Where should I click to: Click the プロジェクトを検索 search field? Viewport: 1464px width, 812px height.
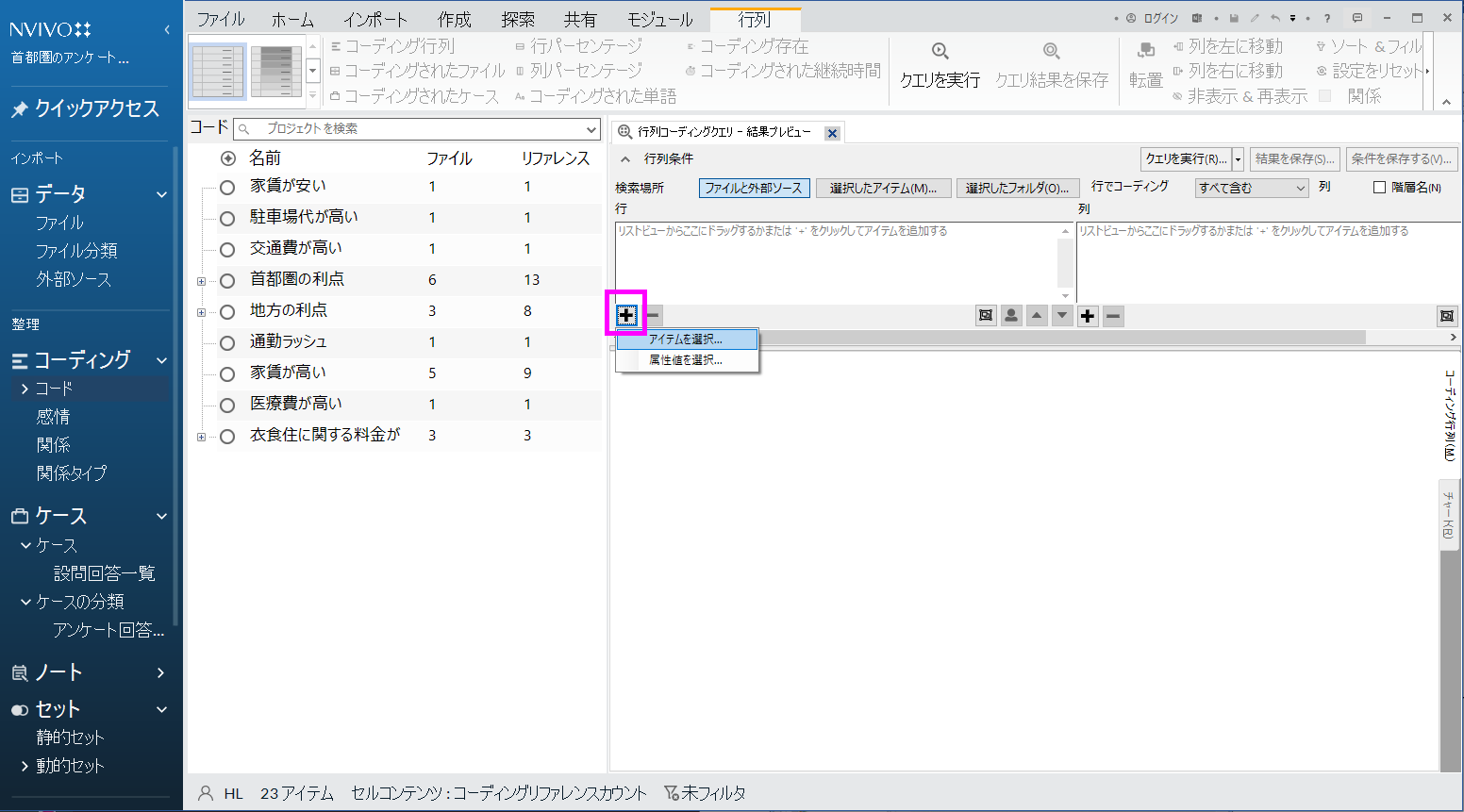tap(415, 129)
